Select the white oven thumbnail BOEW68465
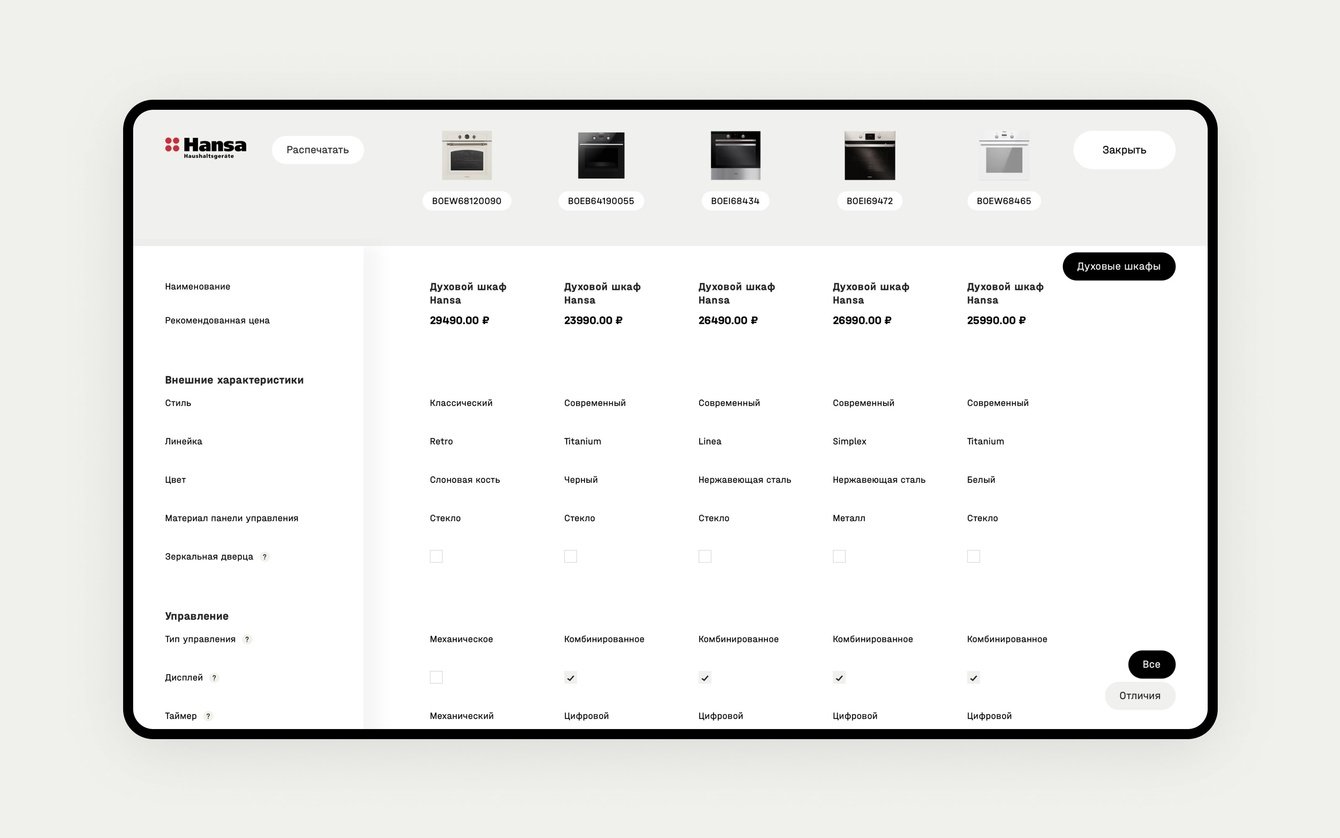1340x838 pixels. pyautogui.click(x=1004, y=156)
